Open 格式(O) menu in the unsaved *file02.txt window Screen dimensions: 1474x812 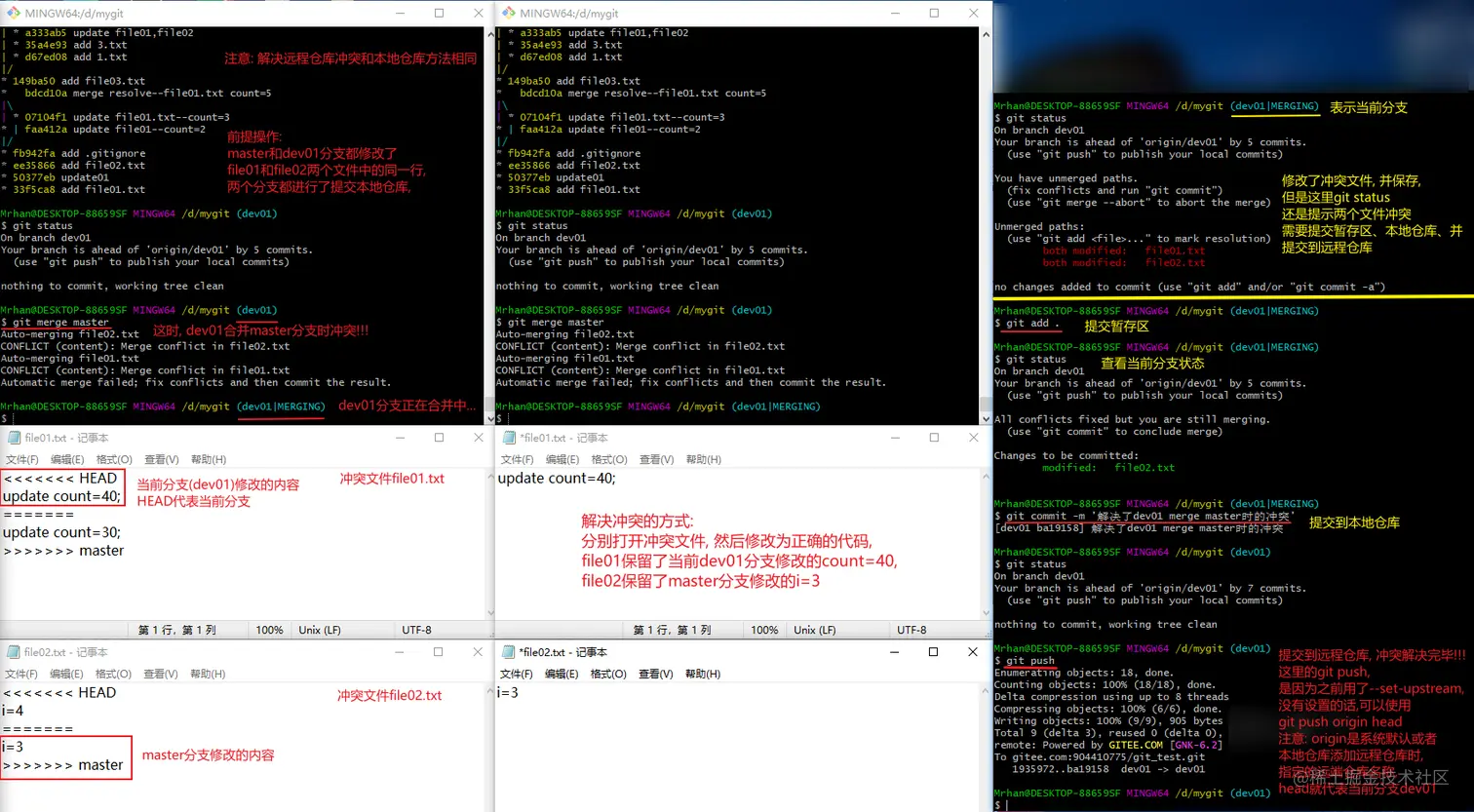[608, 674]
